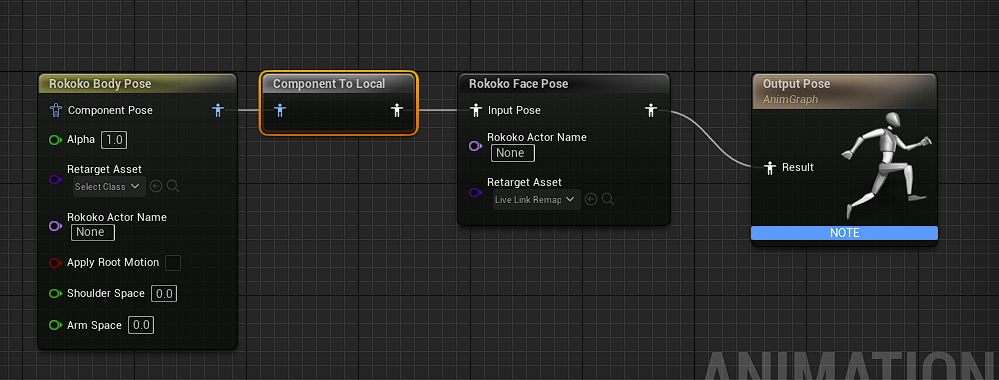Click the Input Pose label
999x380 pixels.
point(514,110)
